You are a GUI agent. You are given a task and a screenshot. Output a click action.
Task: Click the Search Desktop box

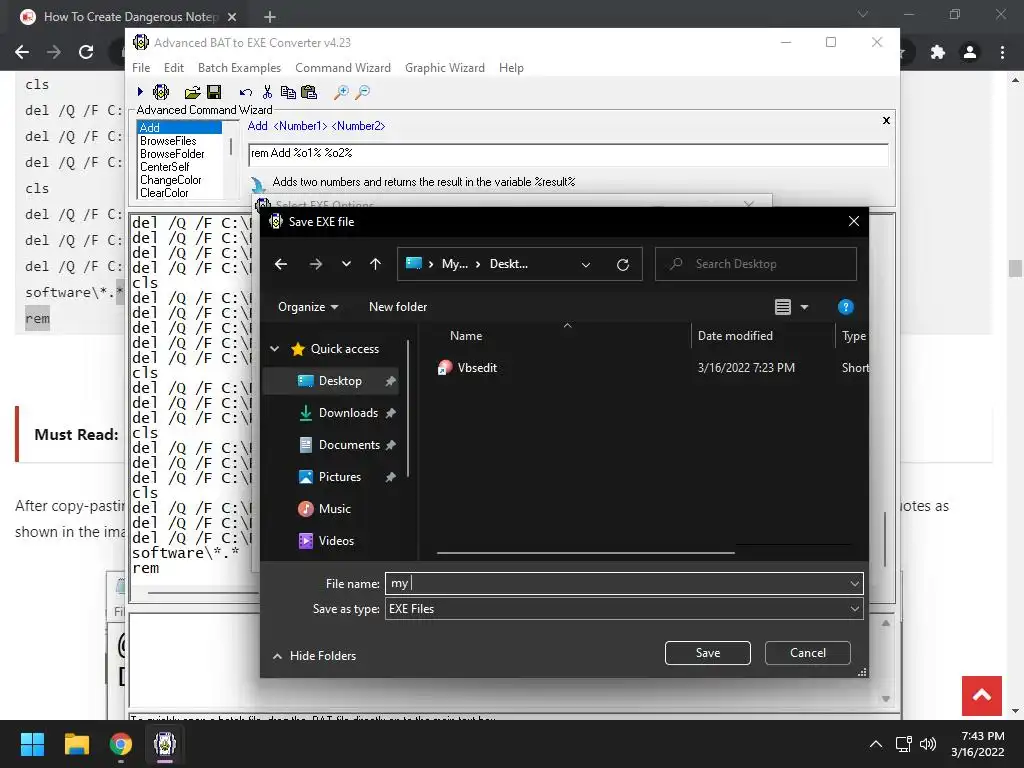[x=756, y=264]
